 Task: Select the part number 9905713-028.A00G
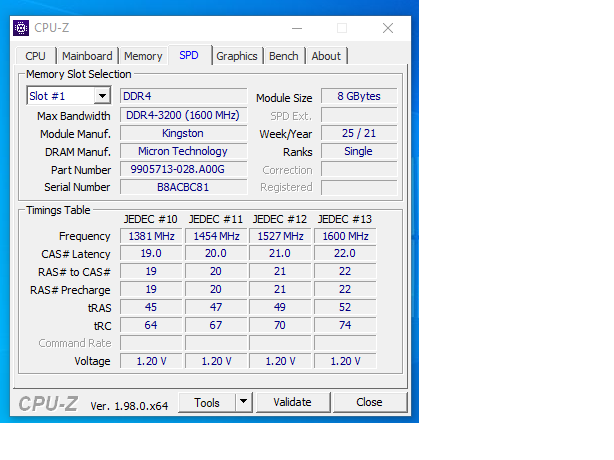click(183, 169)
